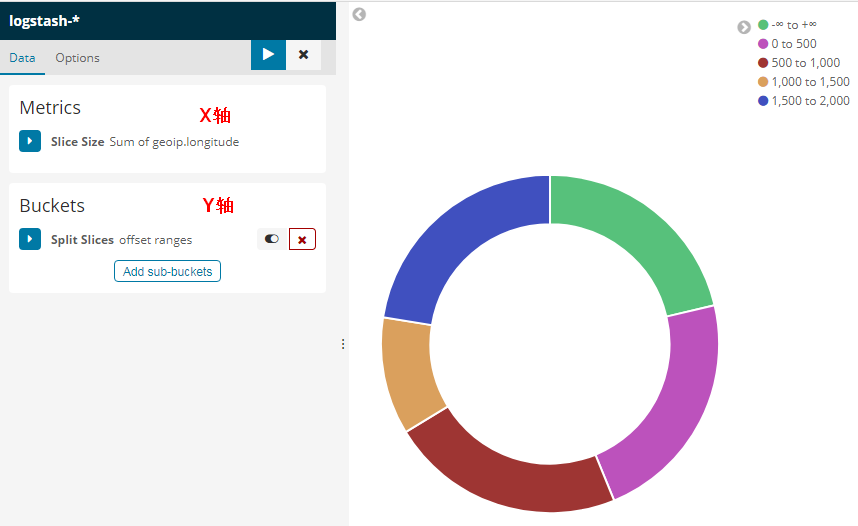Viewport: 858px width, 526px height.
Task: Click the '500 to 1,000' legend label
Action: [805, 63]
